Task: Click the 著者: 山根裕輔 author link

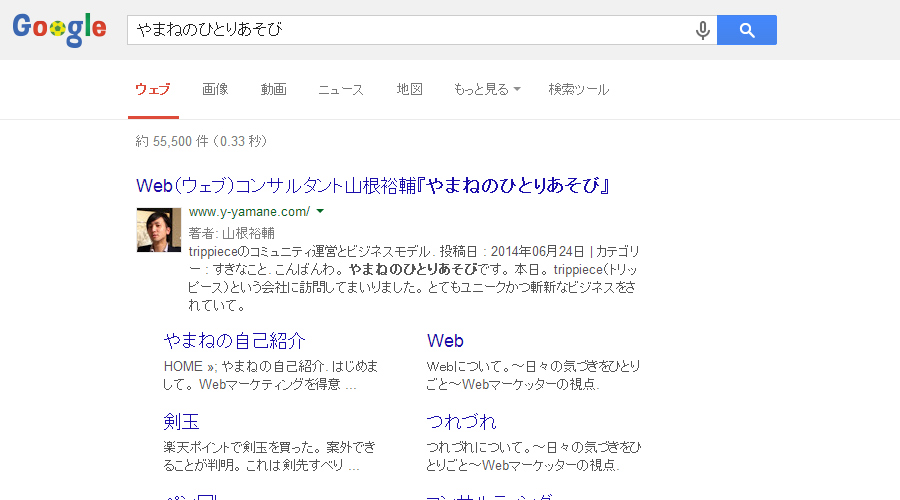Action: coord(232,233)
